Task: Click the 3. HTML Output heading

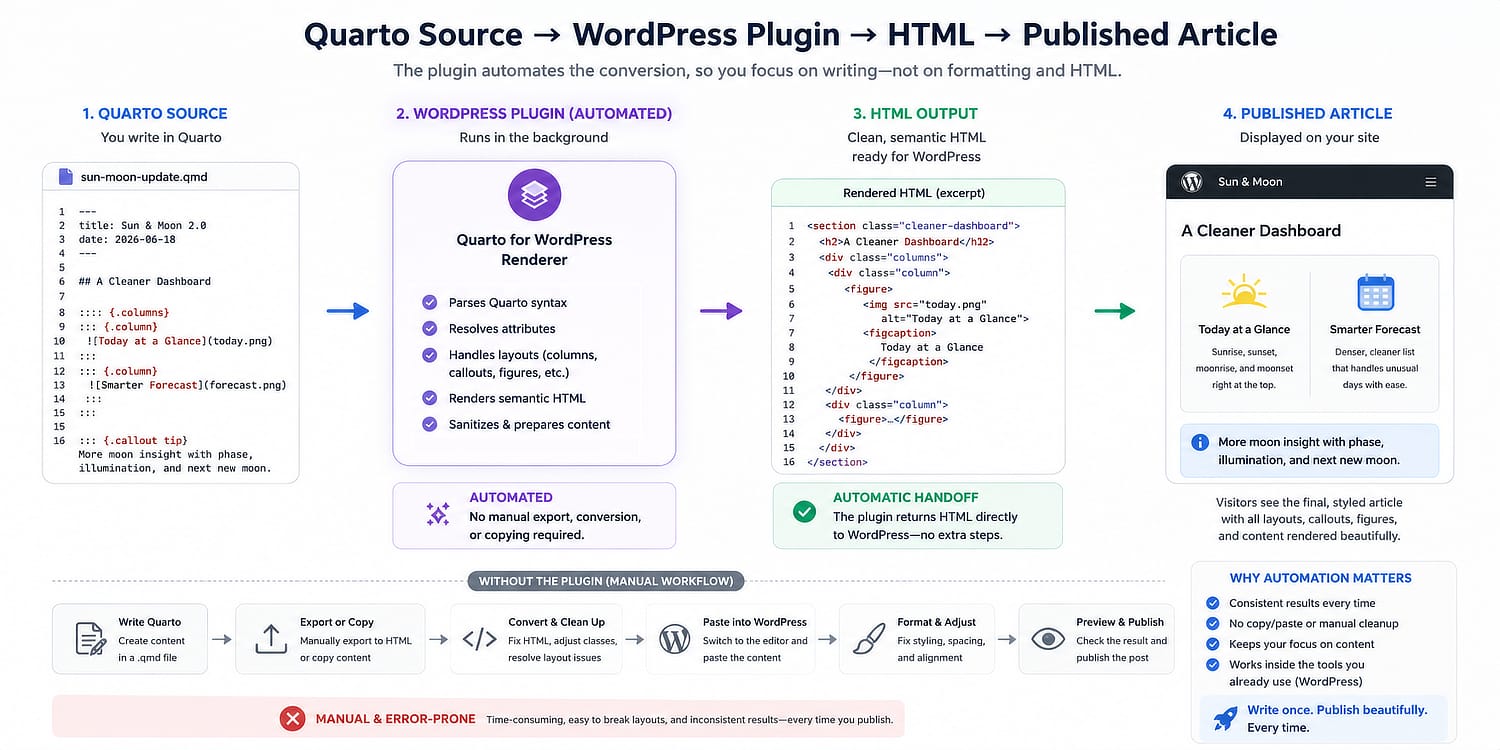Action: click(x=916, y=113)
